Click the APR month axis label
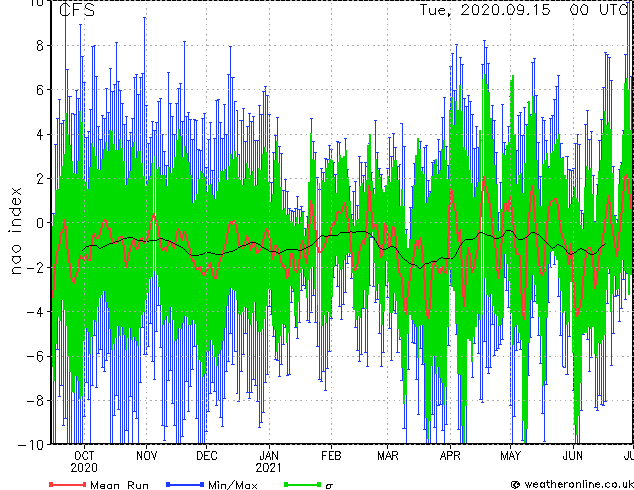 [x=450, y=456]
